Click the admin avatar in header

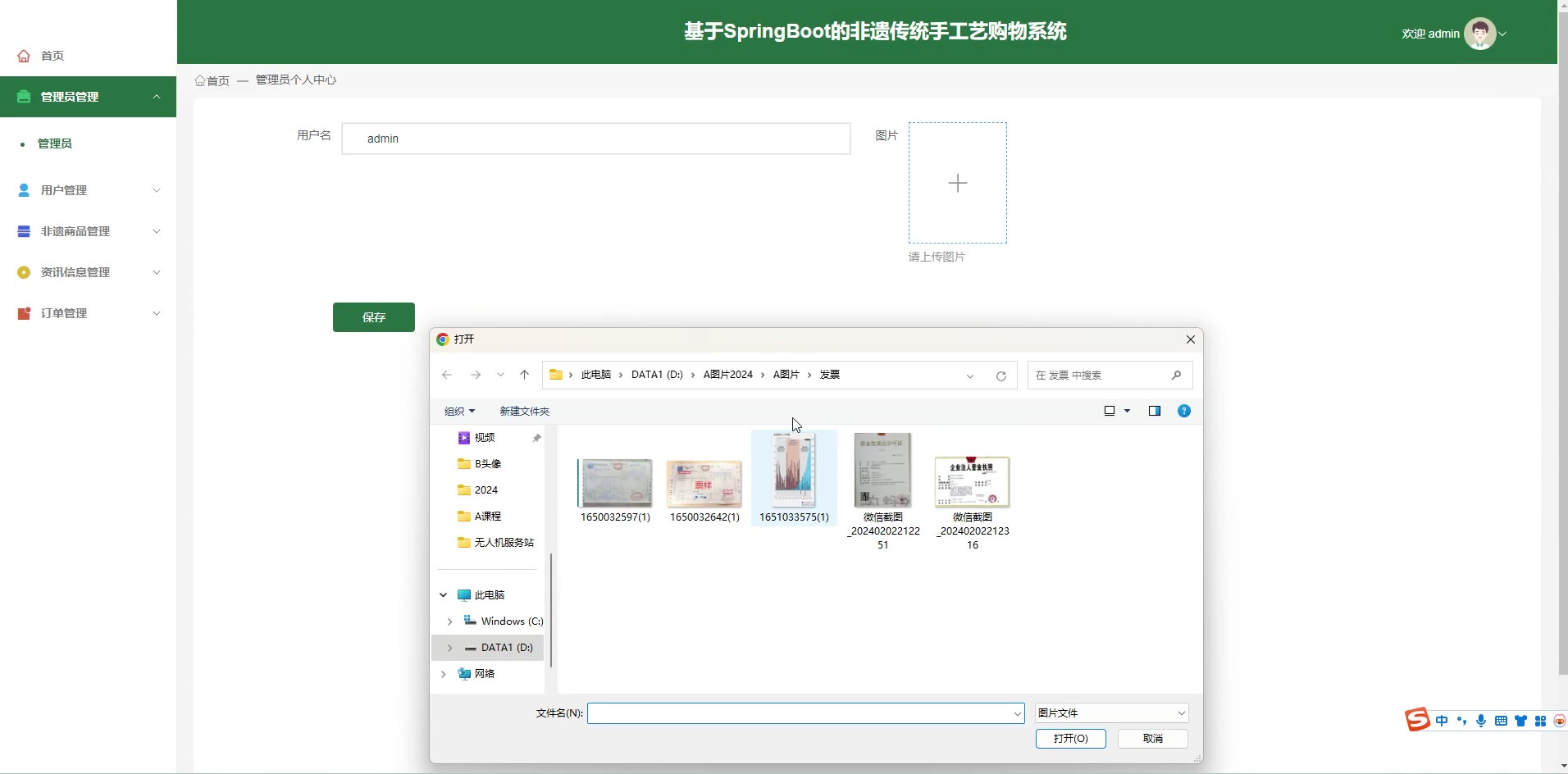click(1479, 34)
